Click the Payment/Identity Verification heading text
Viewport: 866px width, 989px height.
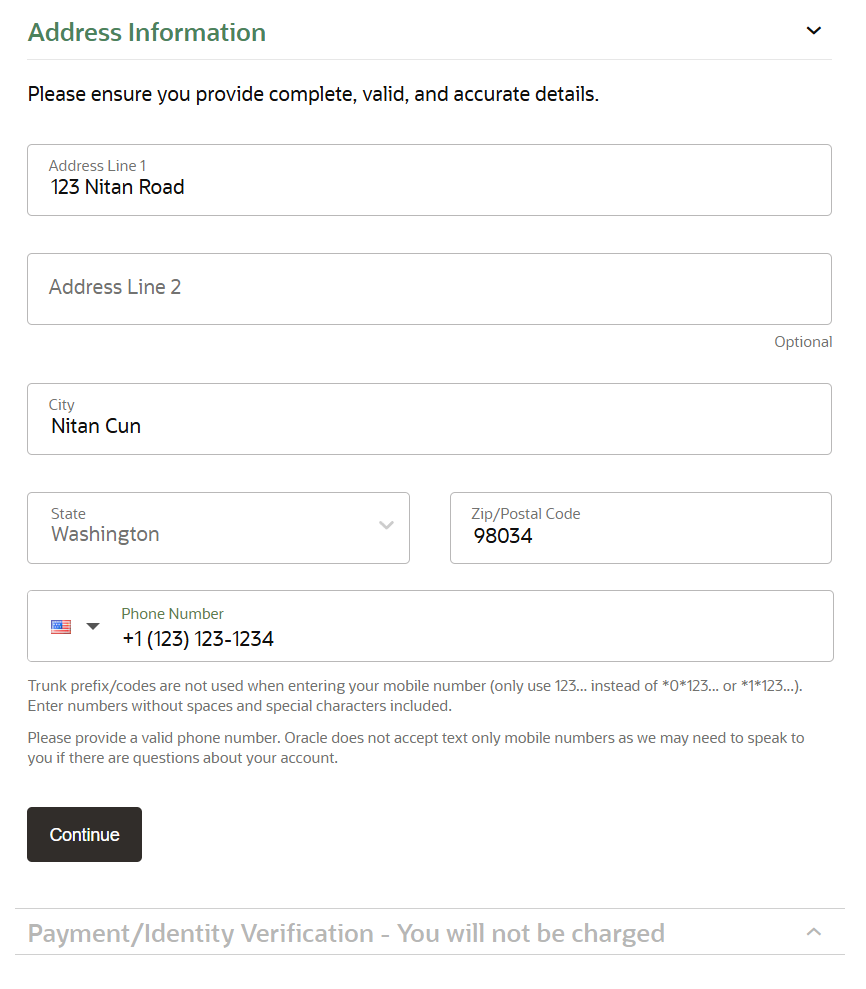346,933
